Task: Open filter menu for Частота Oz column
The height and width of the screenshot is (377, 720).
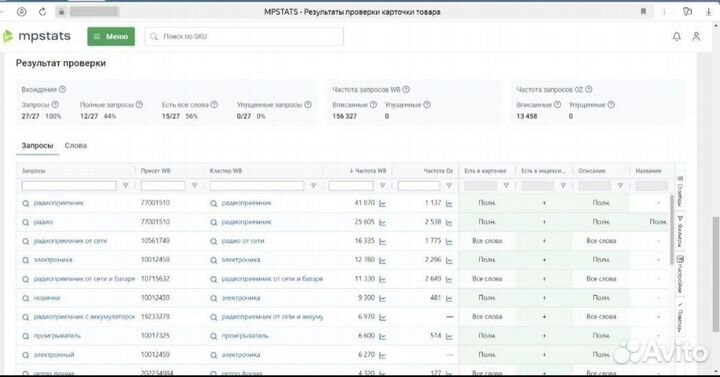Action: tap(449, 186)
